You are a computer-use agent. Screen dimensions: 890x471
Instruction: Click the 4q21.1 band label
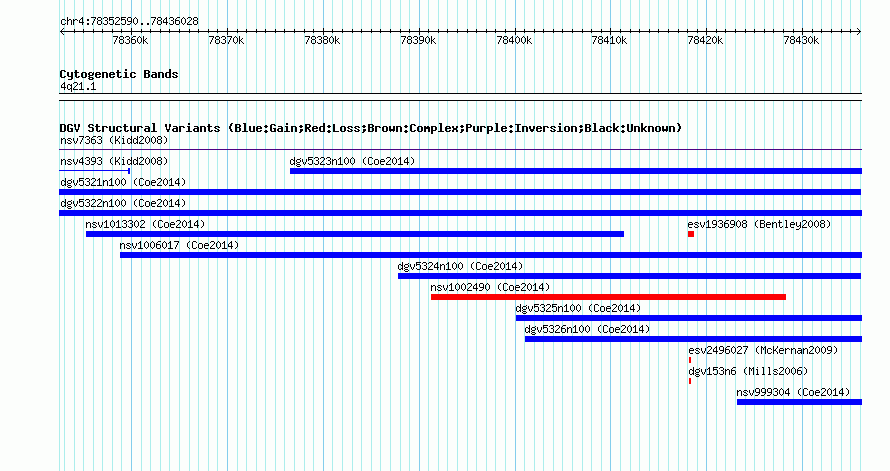pyautogui.click(x=78, y=86)
